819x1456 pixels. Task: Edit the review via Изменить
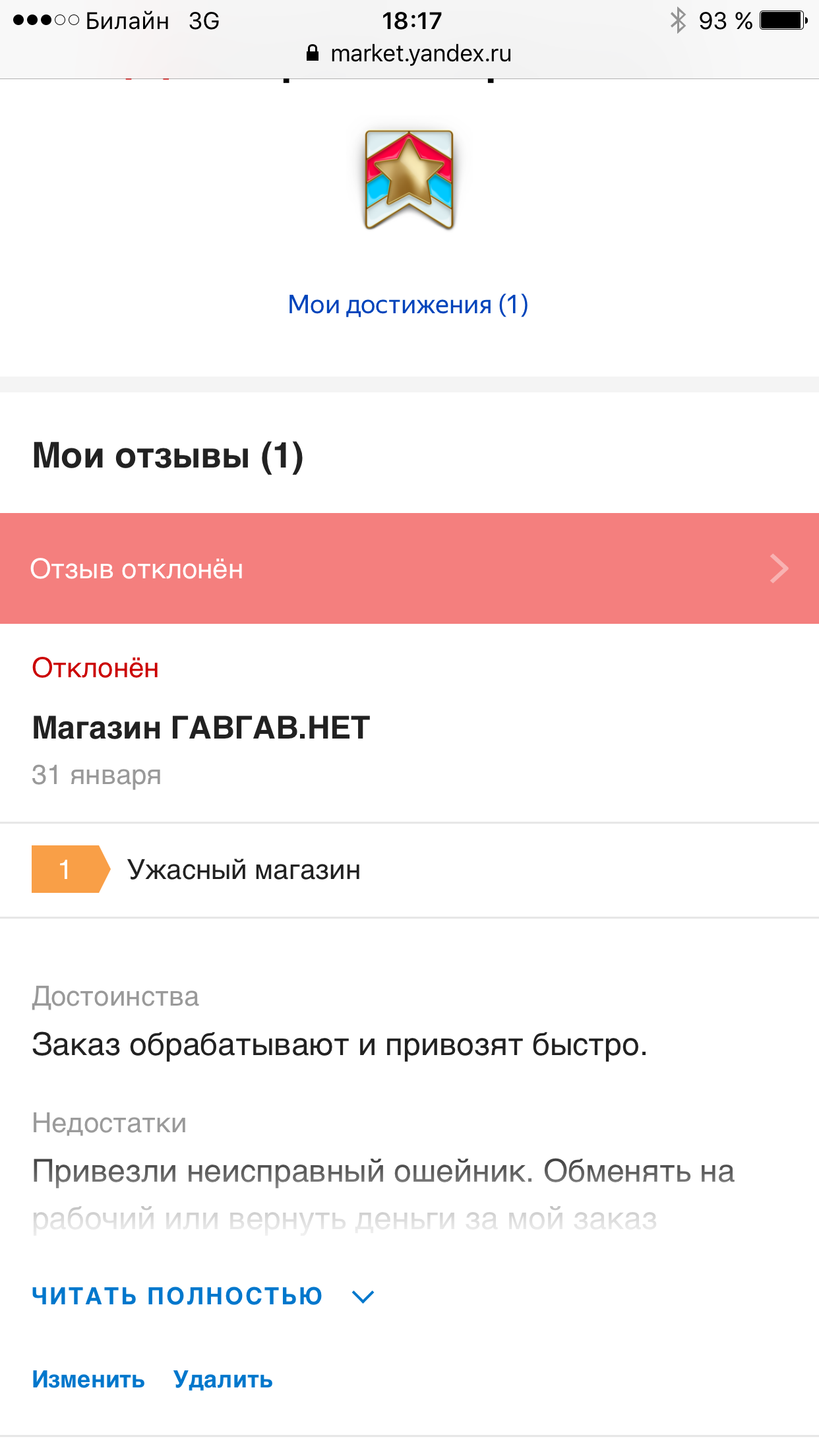coord(88,1379)
